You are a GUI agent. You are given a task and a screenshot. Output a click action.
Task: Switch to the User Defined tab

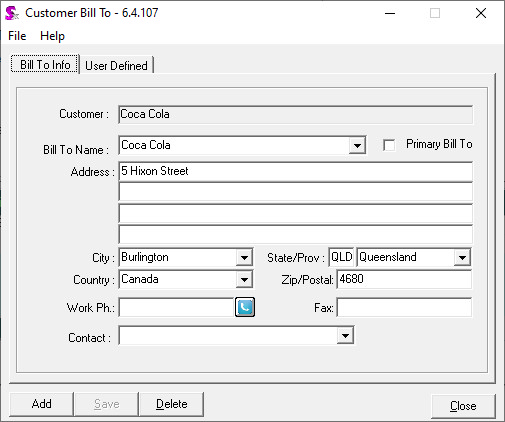[116, 65]
